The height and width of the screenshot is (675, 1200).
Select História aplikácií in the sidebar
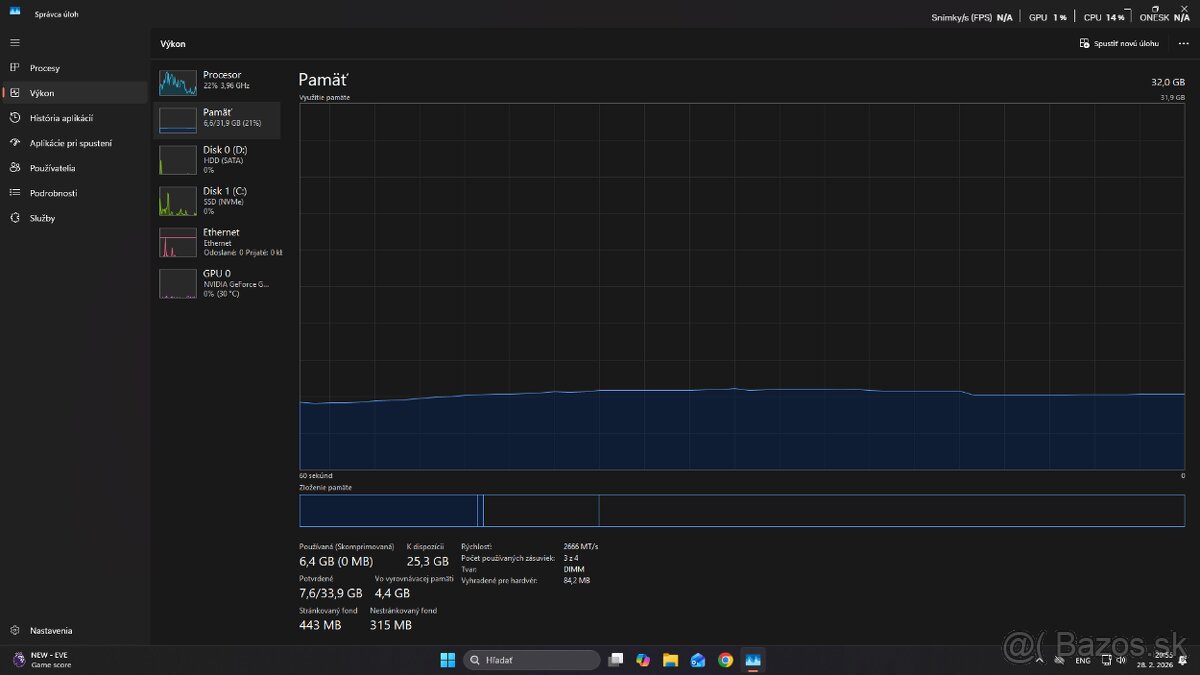[60, 118]
